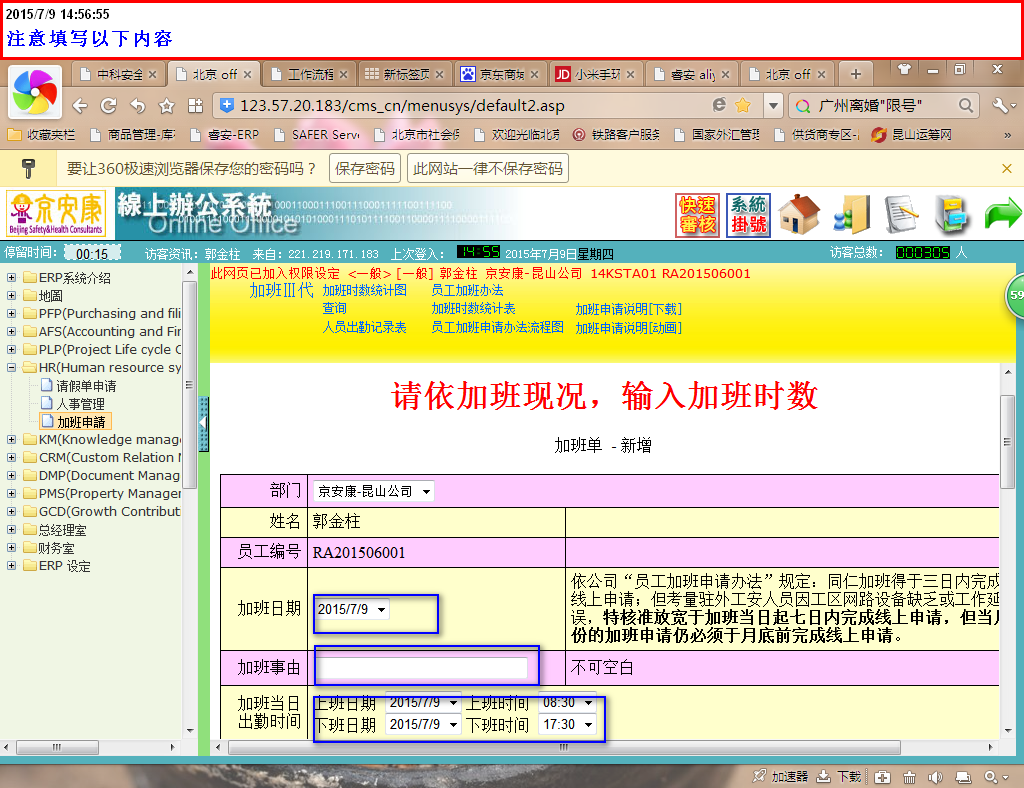Switch to the 京东商城 browser tab
The width and height of the screenshot is (1024, 788).
click(500, 74)
